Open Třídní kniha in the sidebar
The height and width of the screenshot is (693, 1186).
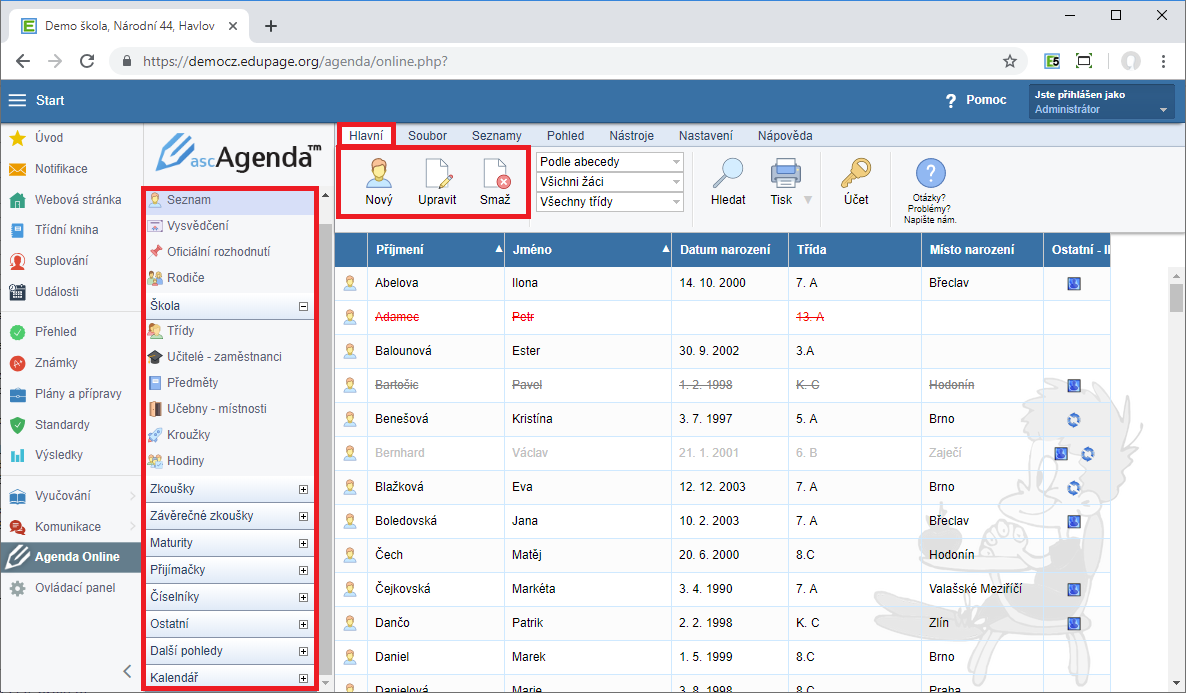(x=66, y=230)
